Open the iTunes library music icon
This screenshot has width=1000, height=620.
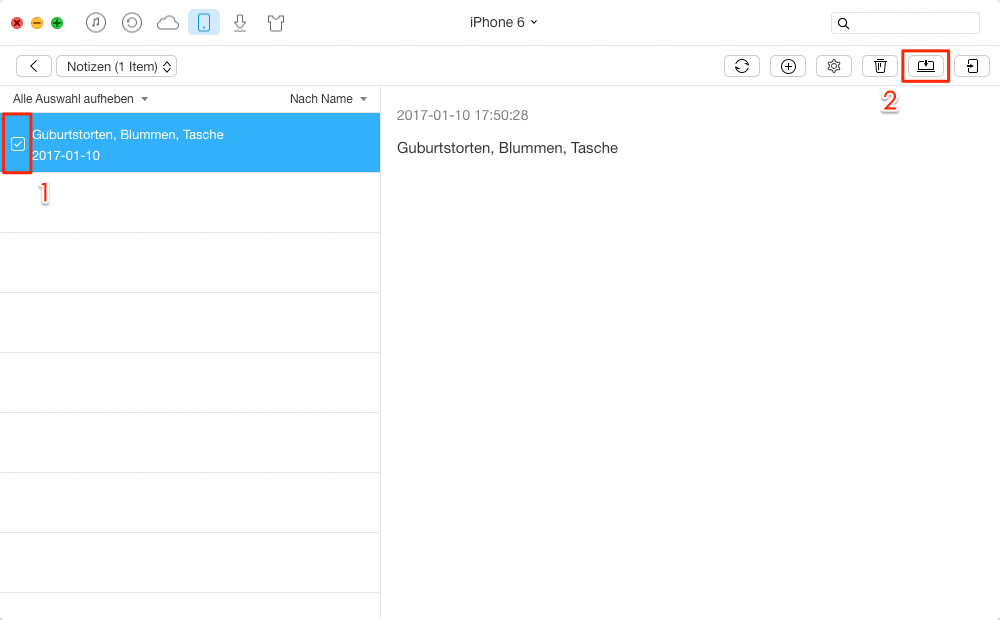coord(96,23)
